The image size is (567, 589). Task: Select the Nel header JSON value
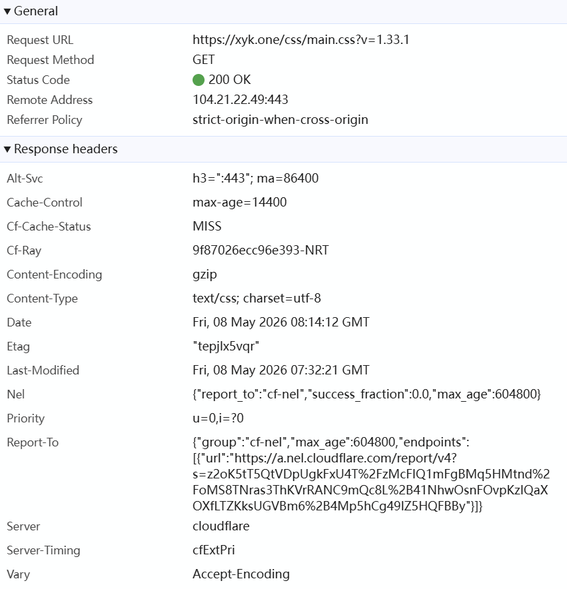coord(366,394)
